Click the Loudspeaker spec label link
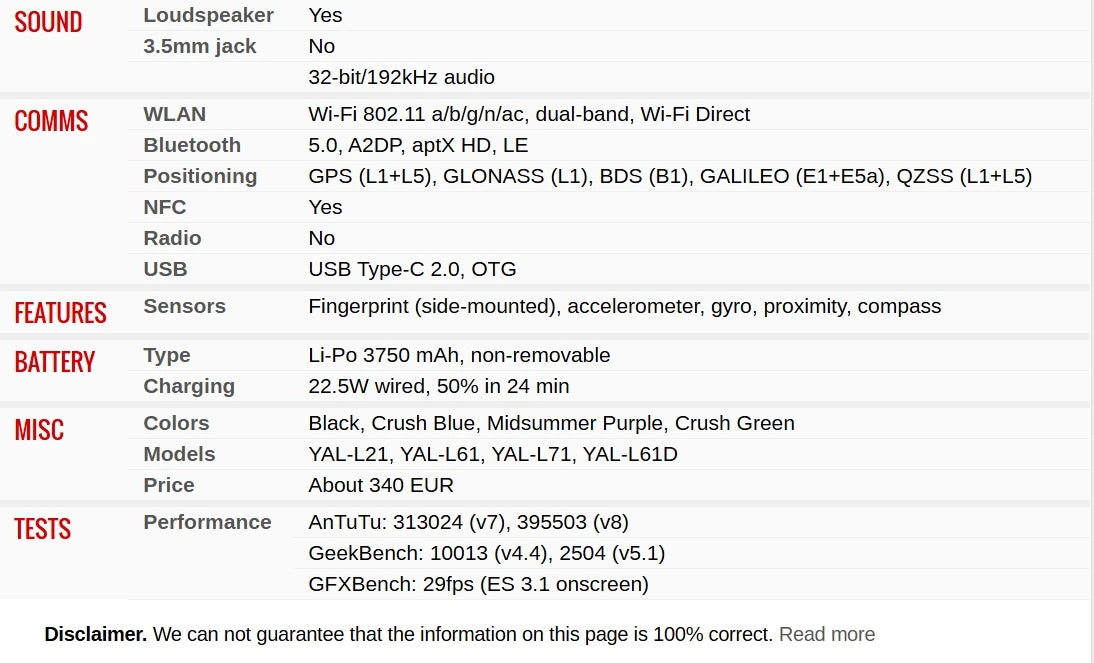This screenshot has width=1094, height=663. point(208,15)
